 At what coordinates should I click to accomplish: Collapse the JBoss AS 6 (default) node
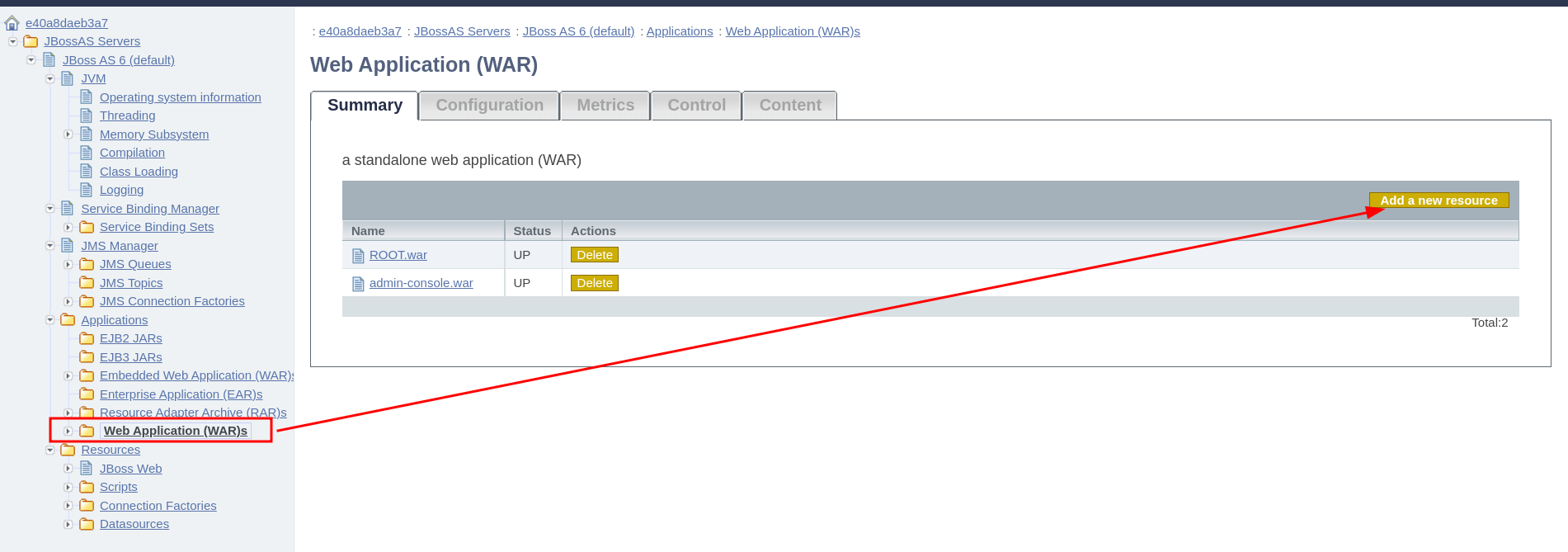(31, 60)
